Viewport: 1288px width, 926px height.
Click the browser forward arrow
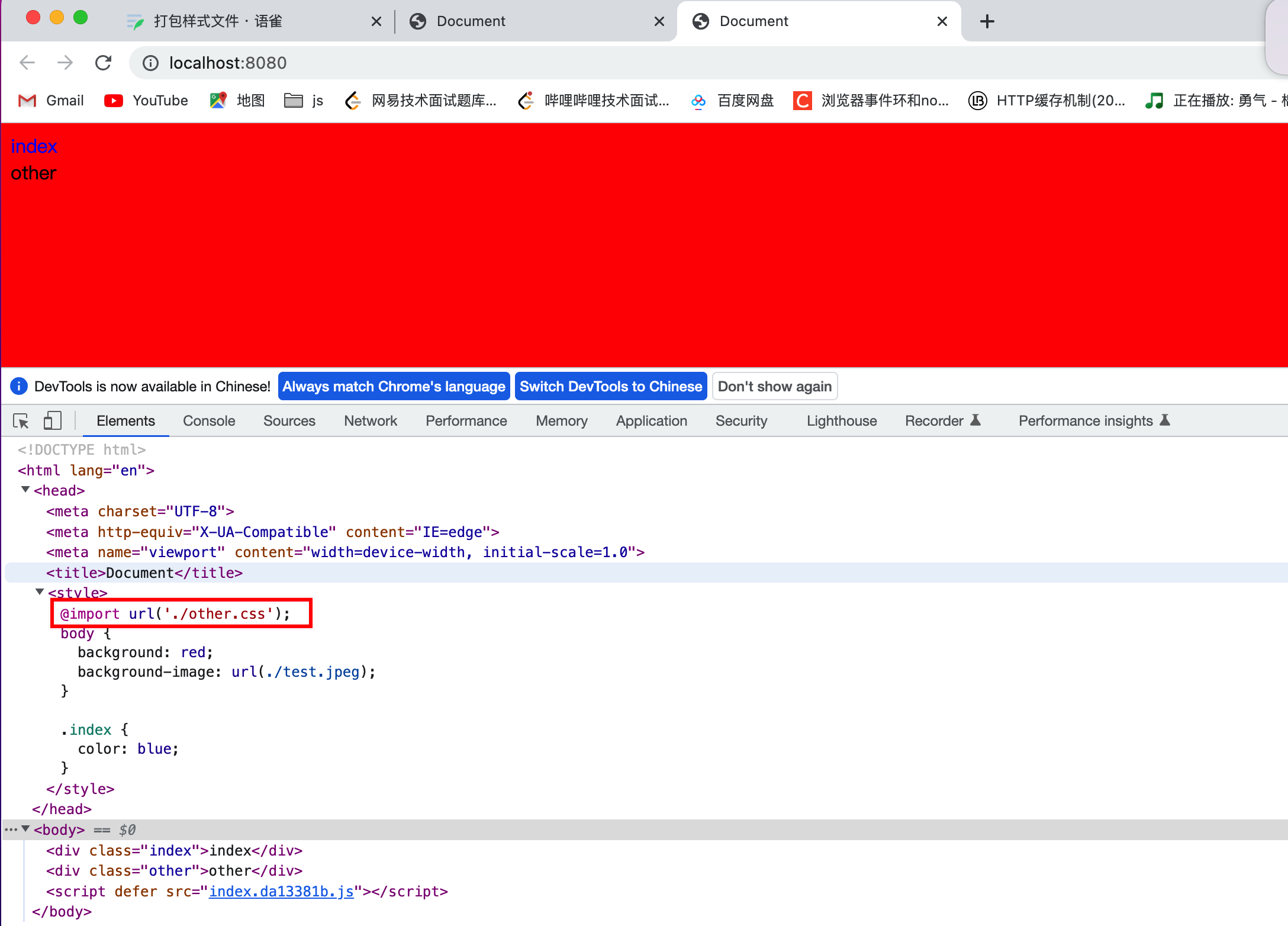pyautogui.click(x=65, y=63)
